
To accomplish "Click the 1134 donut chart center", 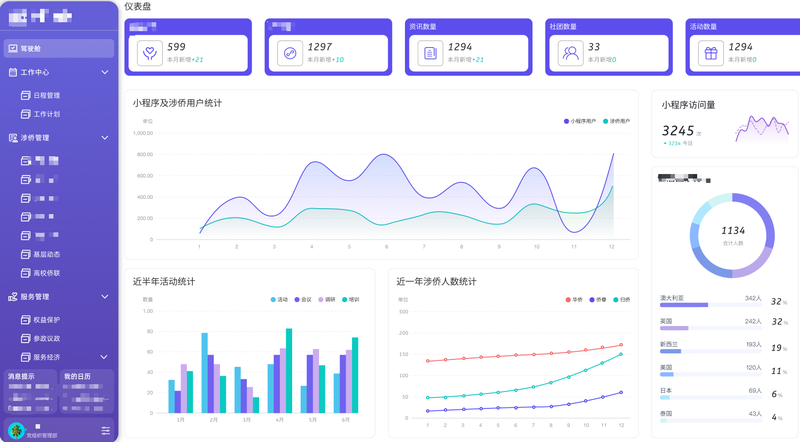I will (x=733, y=235).
